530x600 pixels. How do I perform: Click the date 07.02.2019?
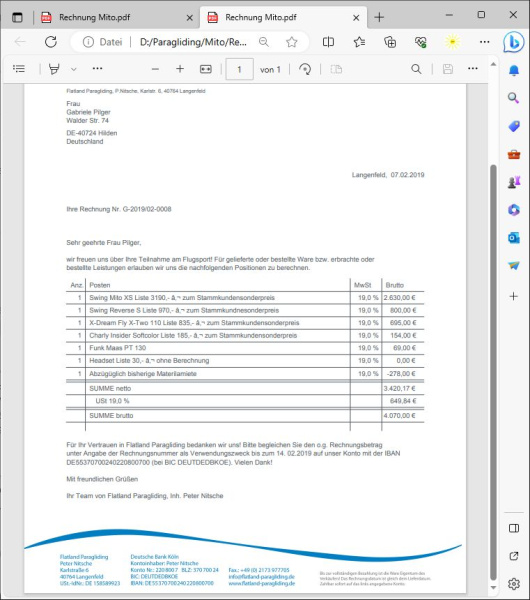[407, 175]
